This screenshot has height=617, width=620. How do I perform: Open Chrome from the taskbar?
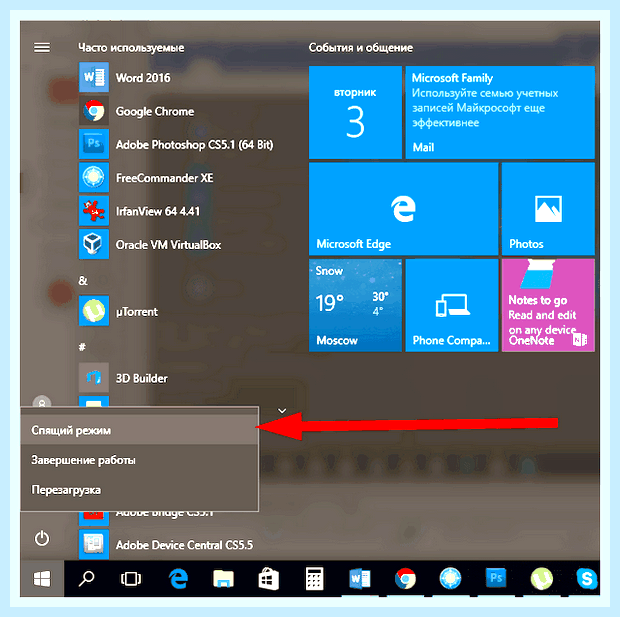tap(405, 579)
